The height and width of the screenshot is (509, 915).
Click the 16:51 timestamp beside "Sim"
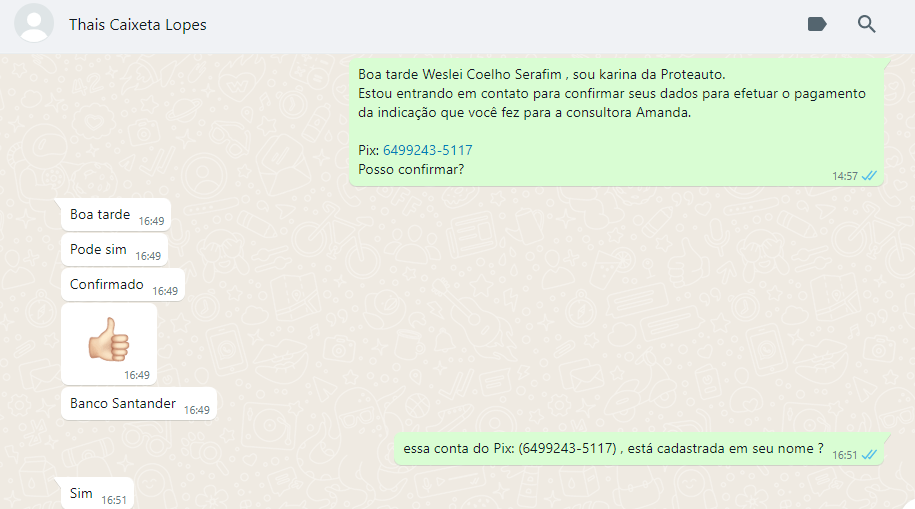pyautogui.click(x=114, y=500)
